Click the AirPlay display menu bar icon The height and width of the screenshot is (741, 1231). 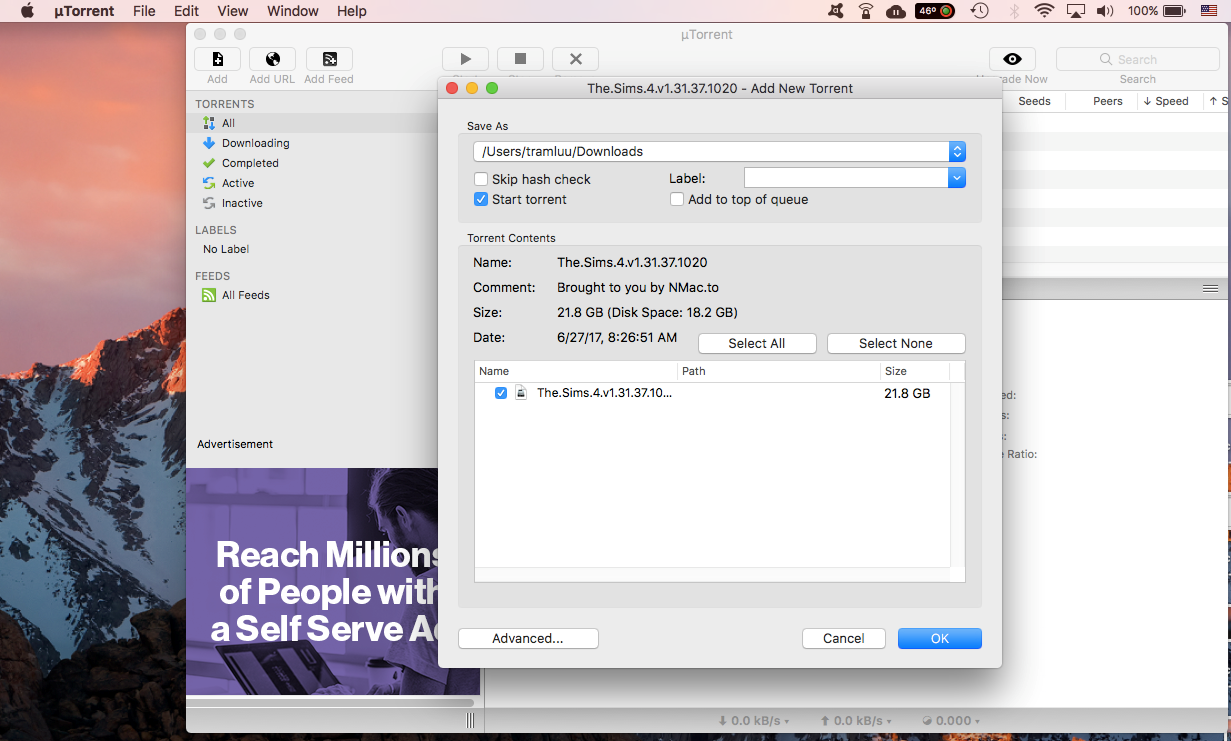pos(1076,11)
